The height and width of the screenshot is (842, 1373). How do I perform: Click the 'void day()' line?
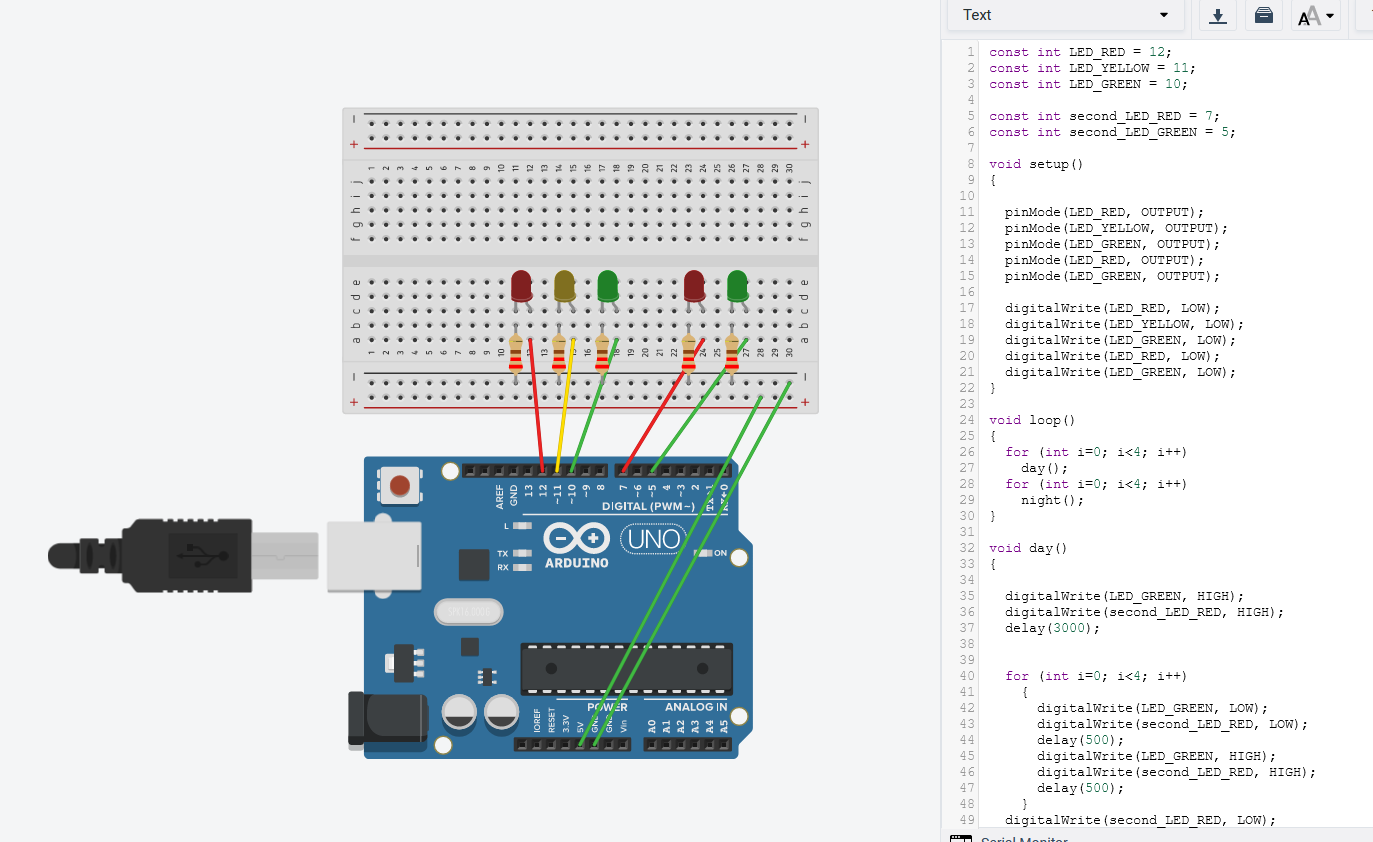click(1028, 548)
